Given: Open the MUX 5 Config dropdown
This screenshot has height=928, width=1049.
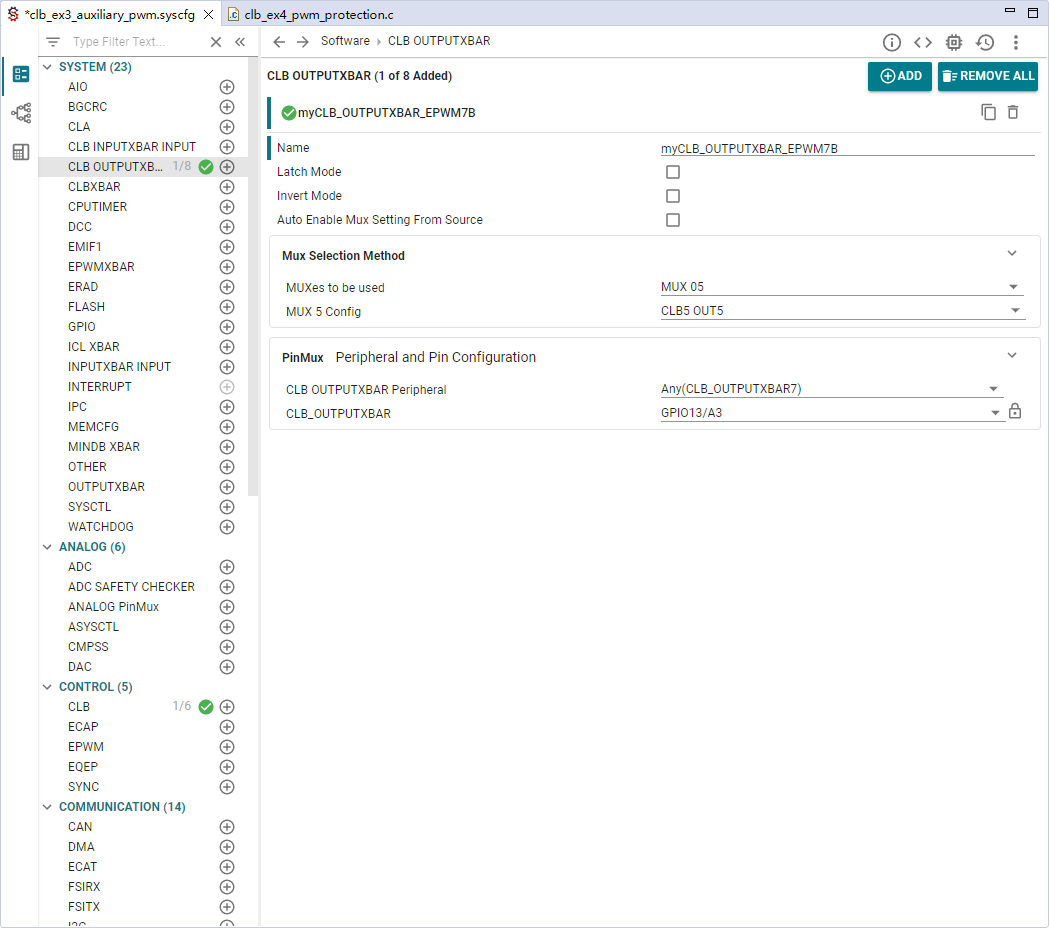Looking at the screenshot, I should point(842,311).
